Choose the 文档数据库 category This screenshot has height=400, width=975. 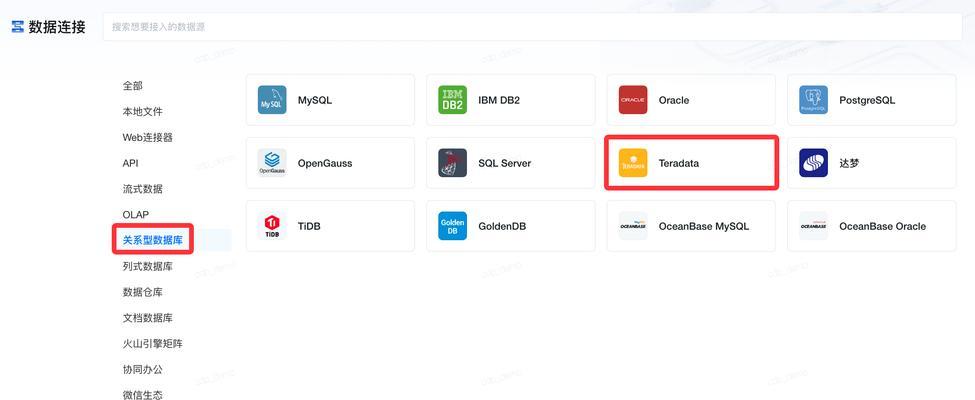pyautogui.click(x=147, y=318)
